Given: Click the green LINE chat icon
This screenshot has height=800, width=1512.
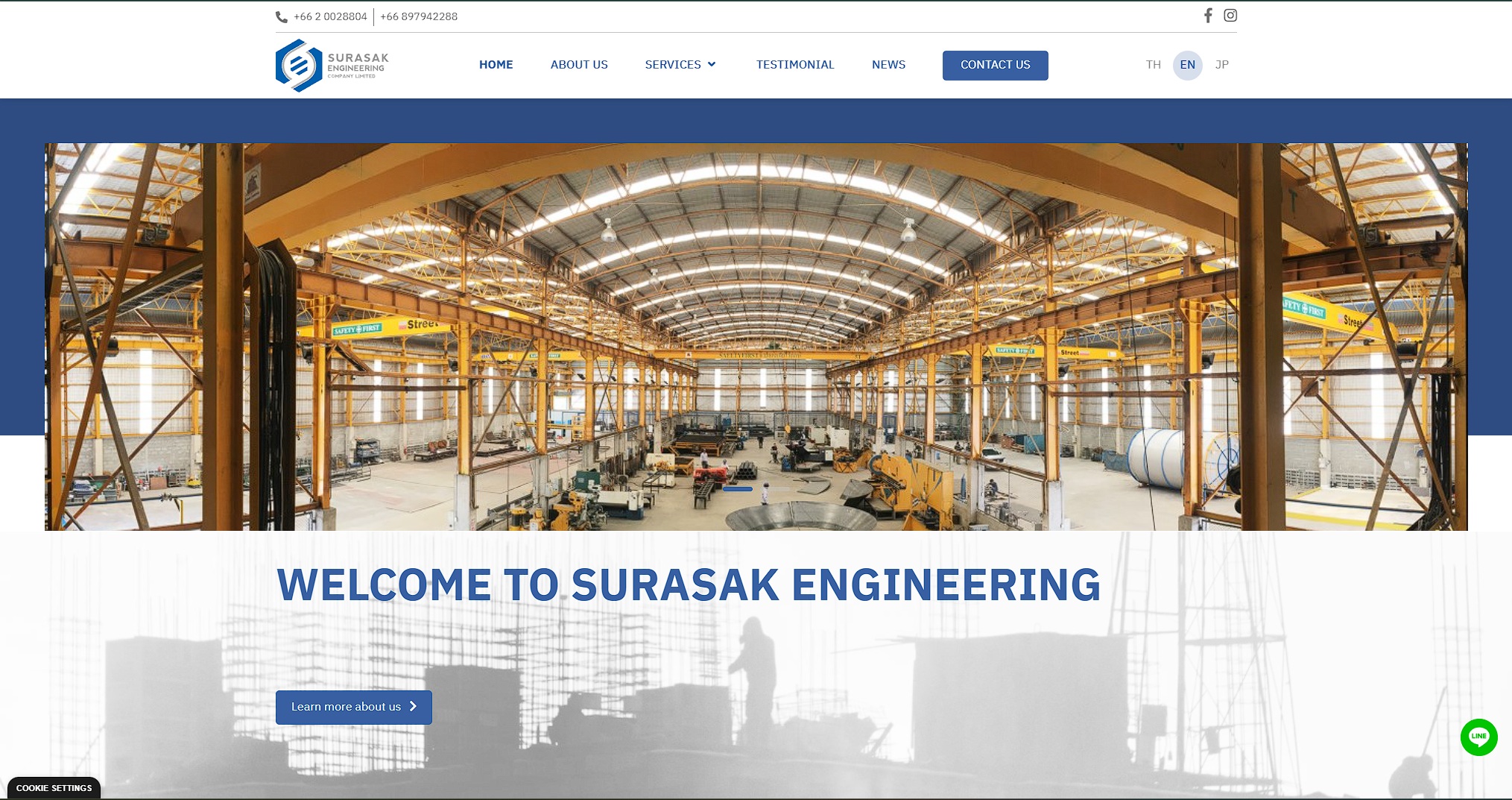Looking at the screenshot, I should (1478, 737).
